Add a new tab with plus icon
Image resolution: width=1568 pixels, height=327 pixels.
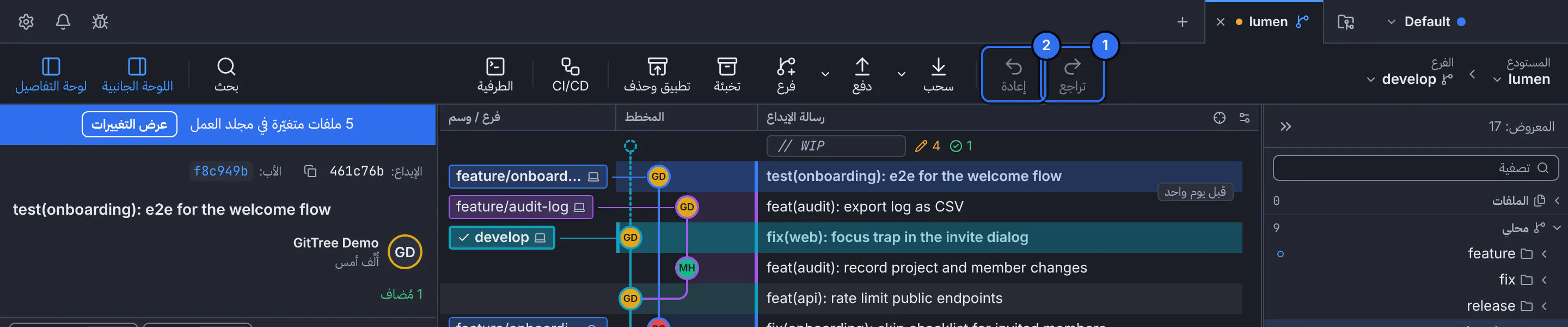point(1182,22)
